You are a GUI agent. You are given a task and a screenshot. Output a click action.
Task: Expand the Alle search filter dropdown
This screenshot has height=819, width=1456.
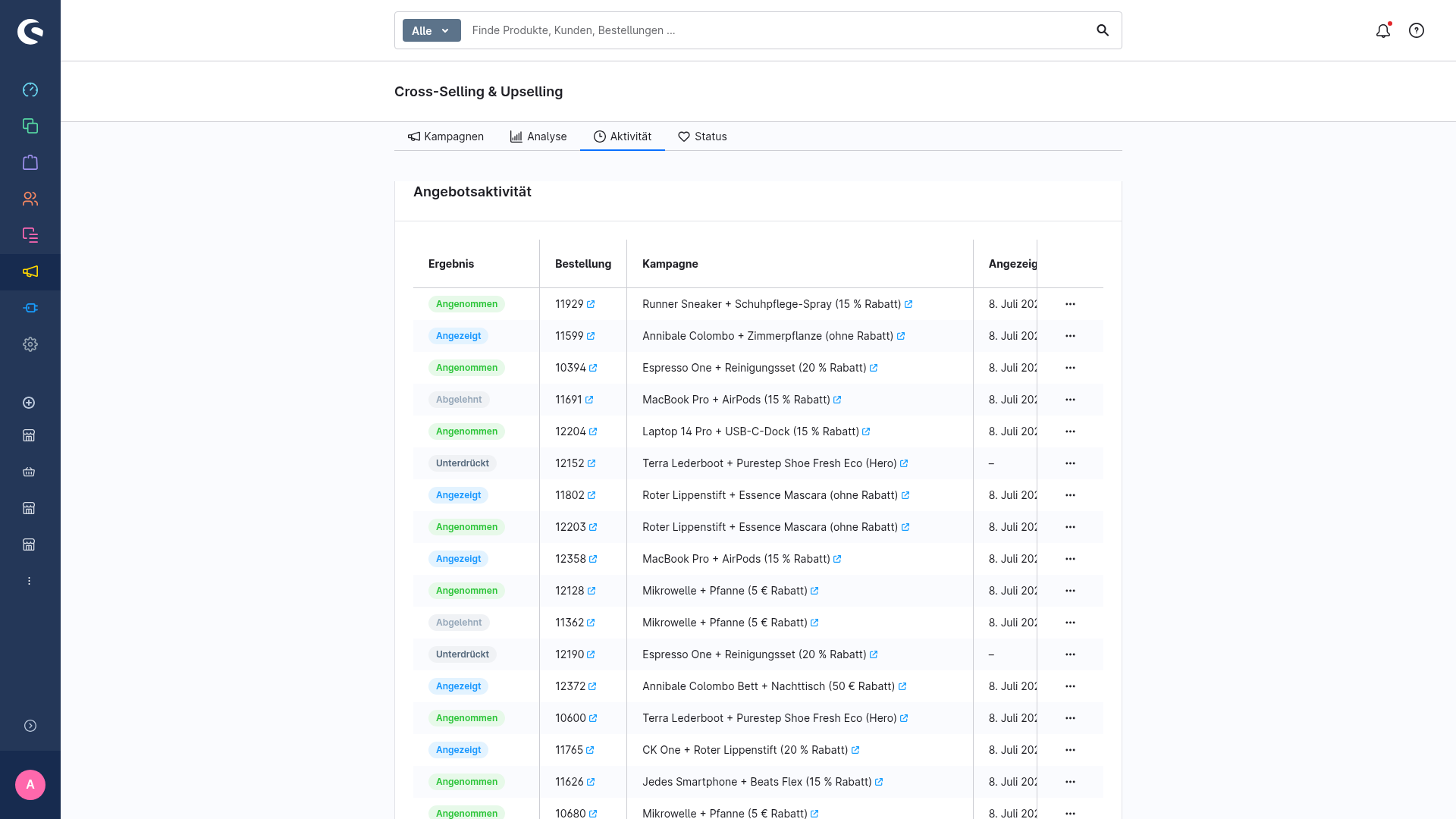(x=431, y=30)
